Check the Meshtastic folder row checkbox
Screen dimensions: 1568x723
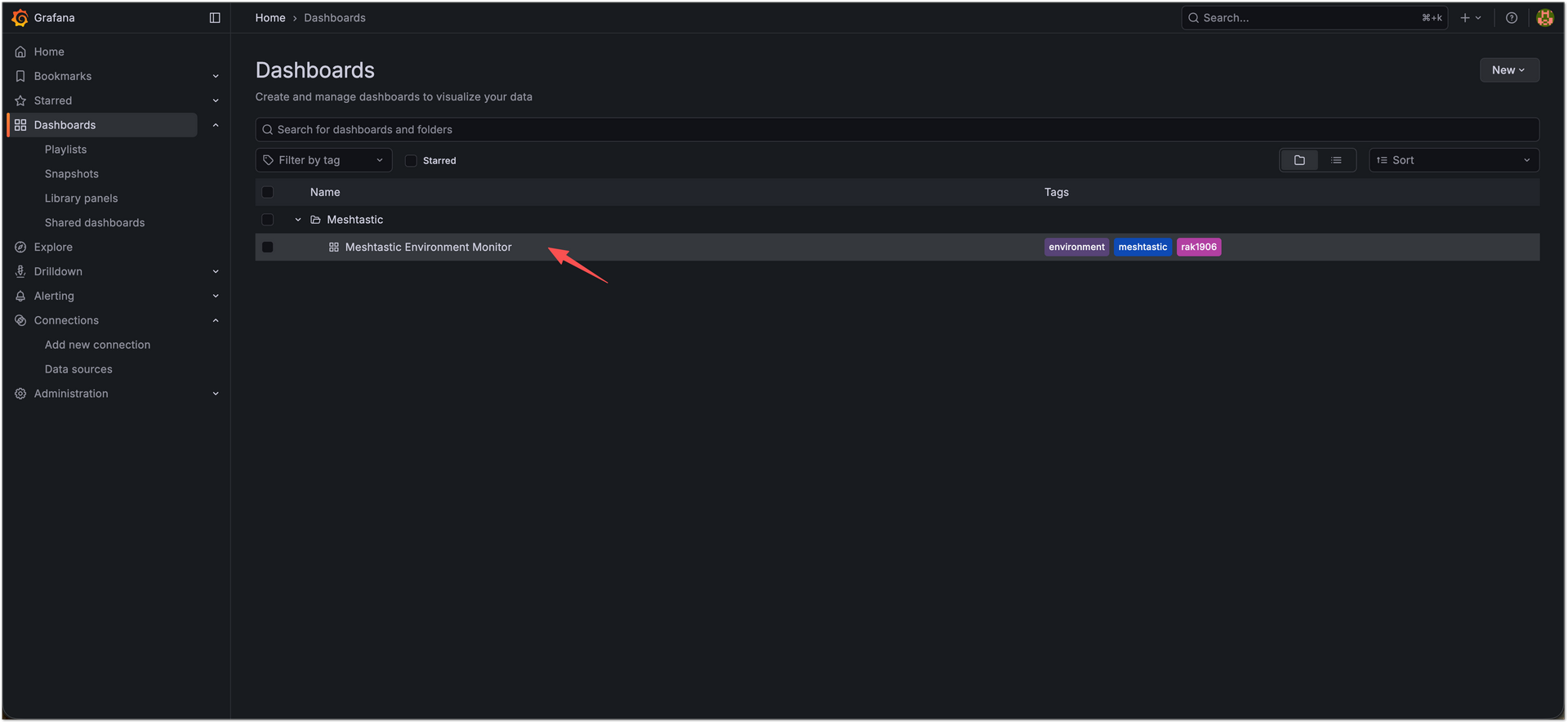click(x=267, y=220)
